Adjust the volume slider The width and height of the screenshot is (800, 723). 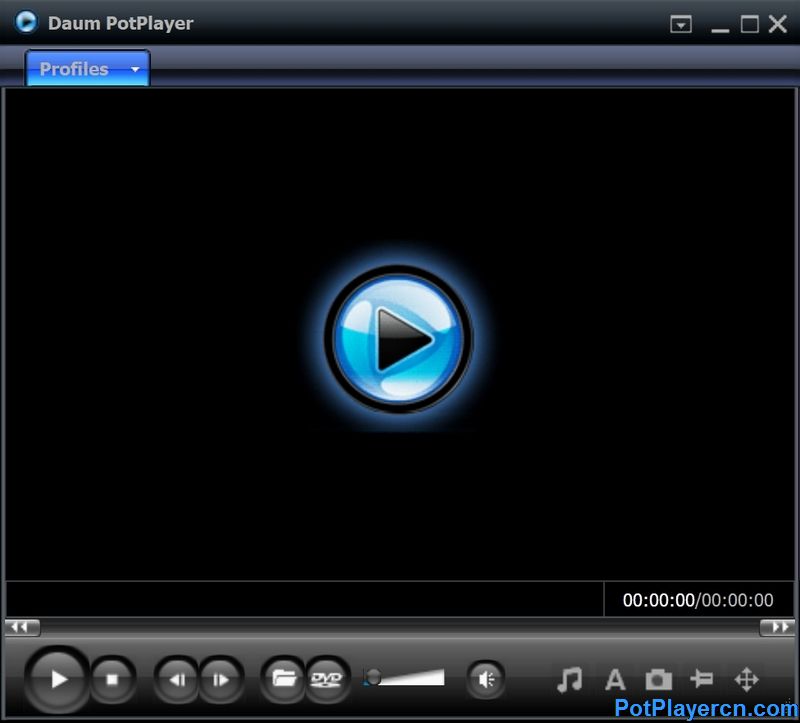pyautogui.click(x=404, y=678)
